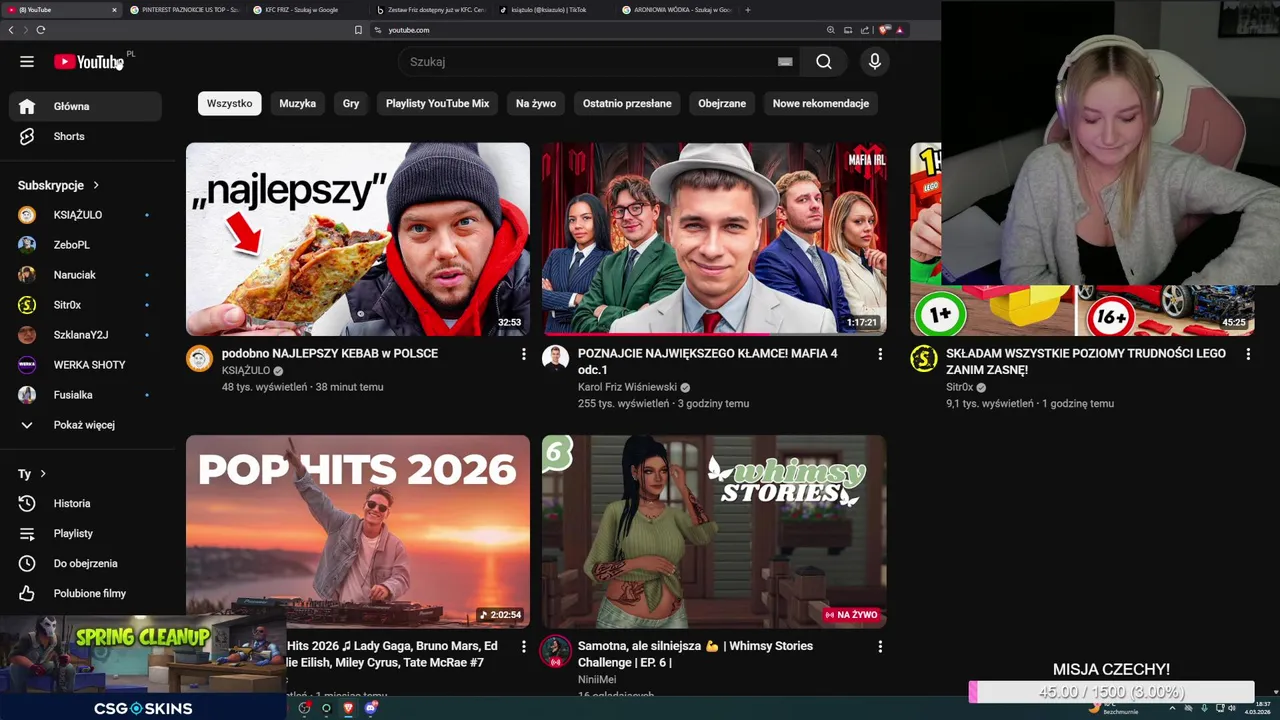Click the Brave Shields icon in the address bar
This screenshot has height=720, width=1280.
(884, 30)
